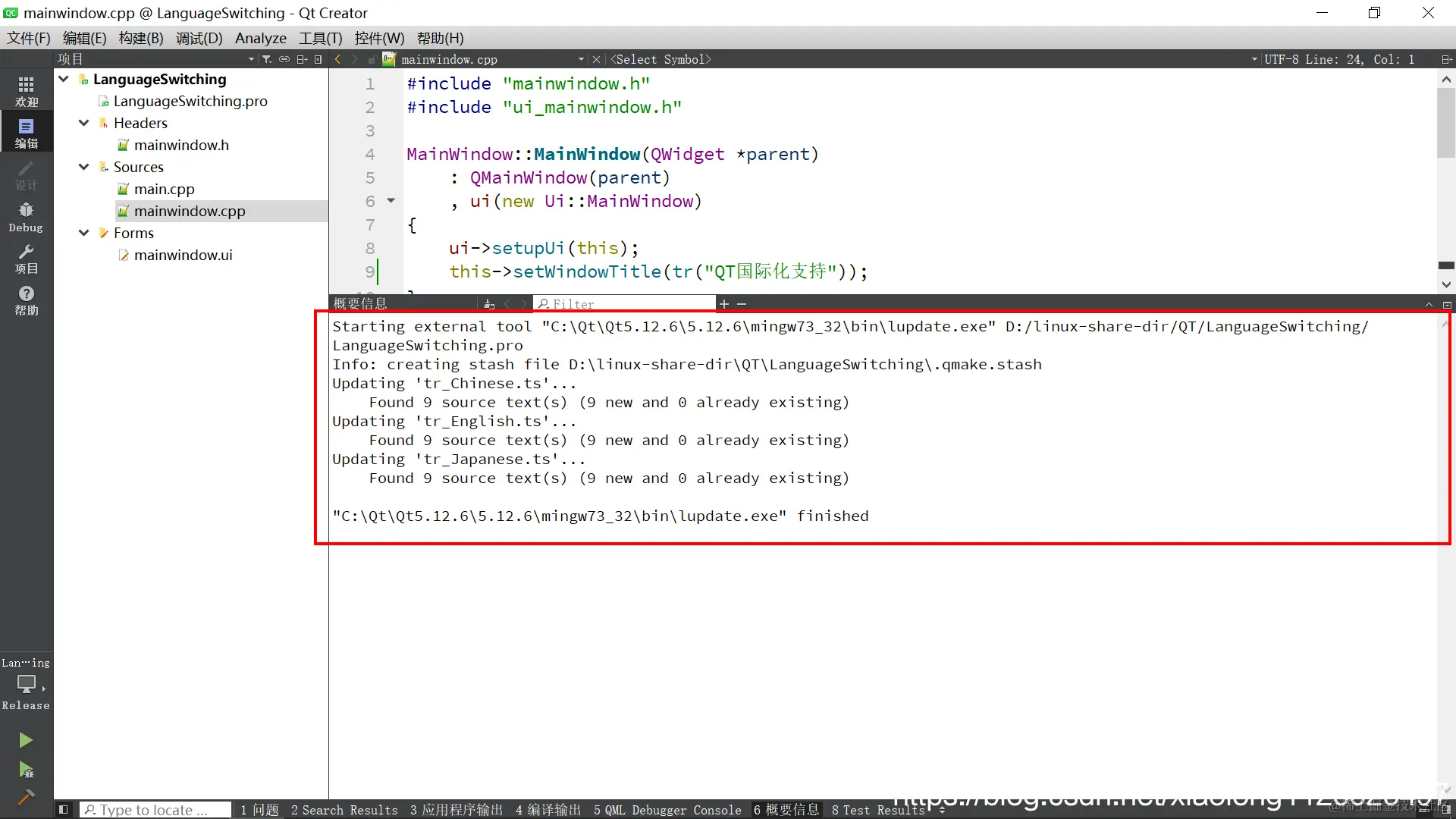Open Help (帮助) mode in sidebar

(x=26, y=300)
